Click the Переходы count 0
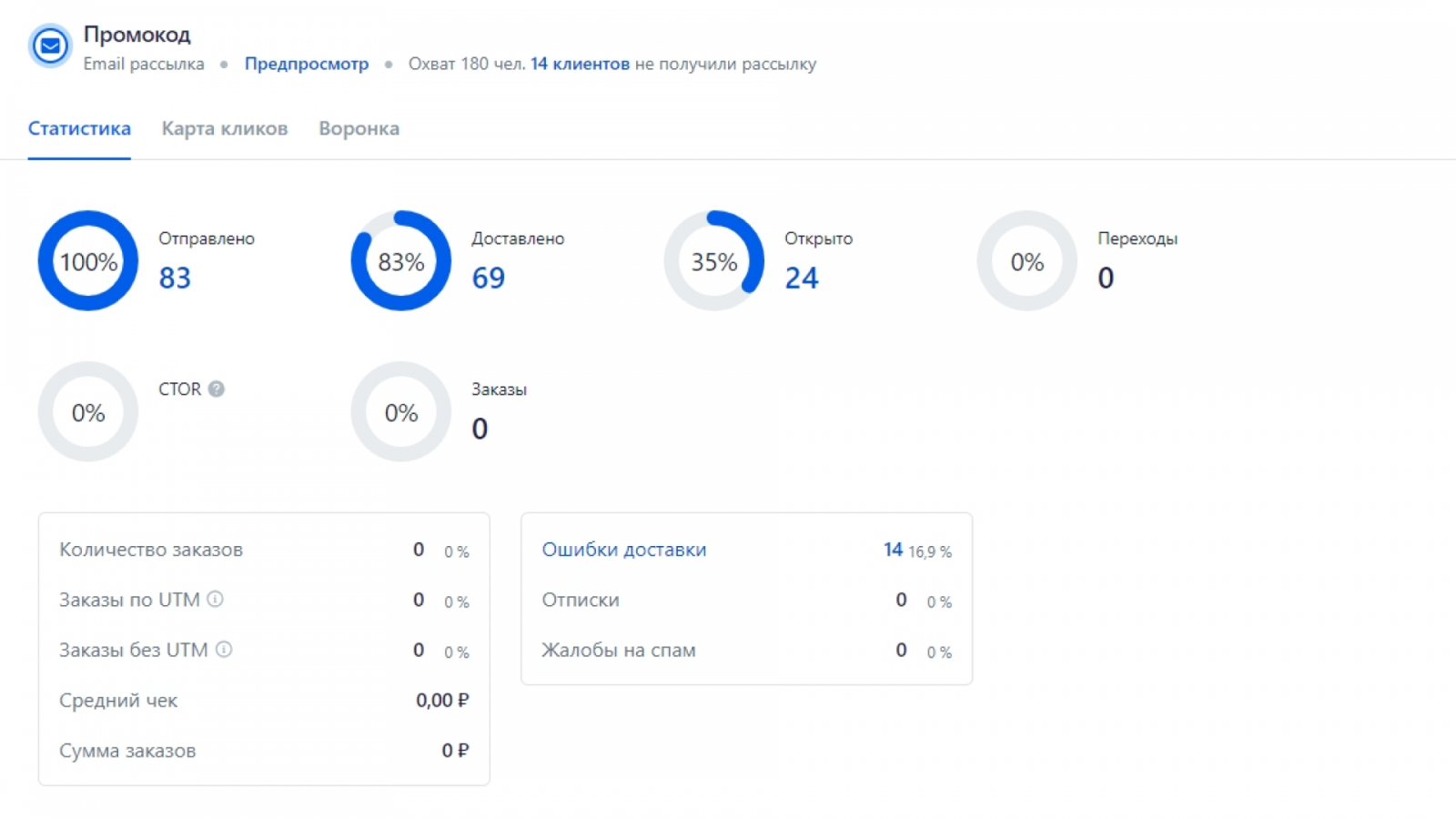1456x819 pixels. 1106,278
